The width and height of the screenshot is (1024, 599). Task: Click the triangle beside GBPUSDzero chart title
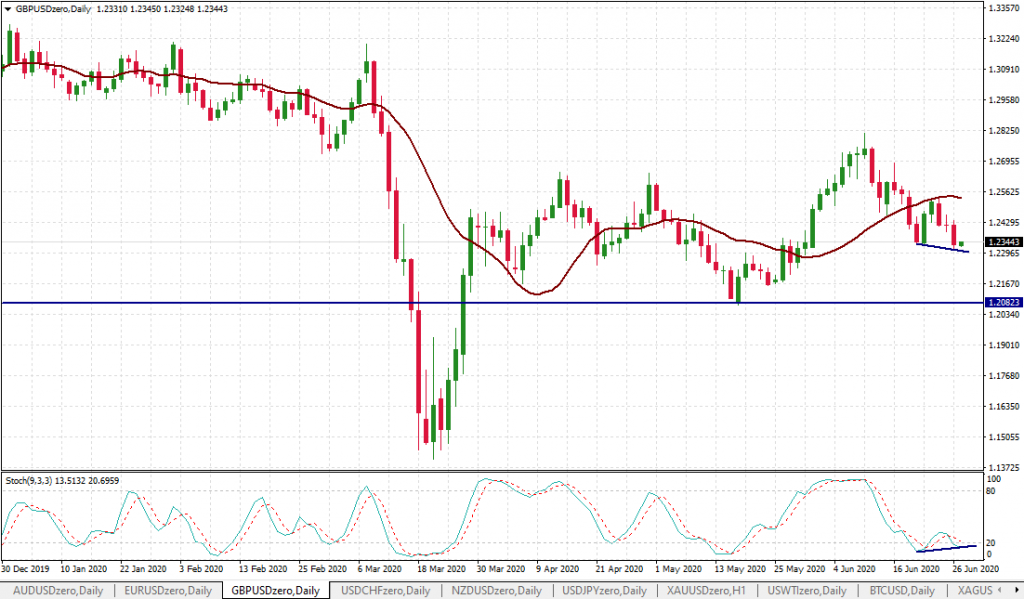point(8,9)
